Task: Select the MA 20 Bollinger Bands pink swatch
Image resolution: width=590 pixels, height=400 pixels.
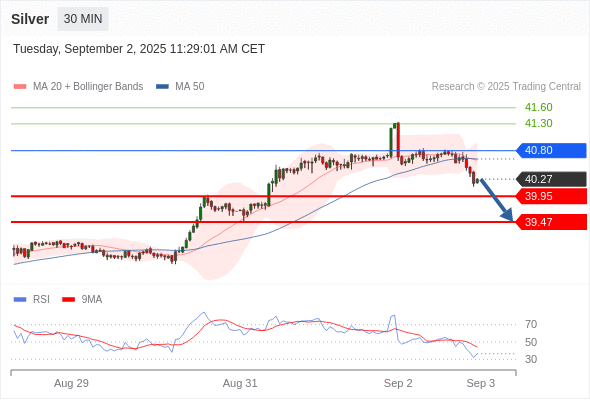Action: coord(20,87)
